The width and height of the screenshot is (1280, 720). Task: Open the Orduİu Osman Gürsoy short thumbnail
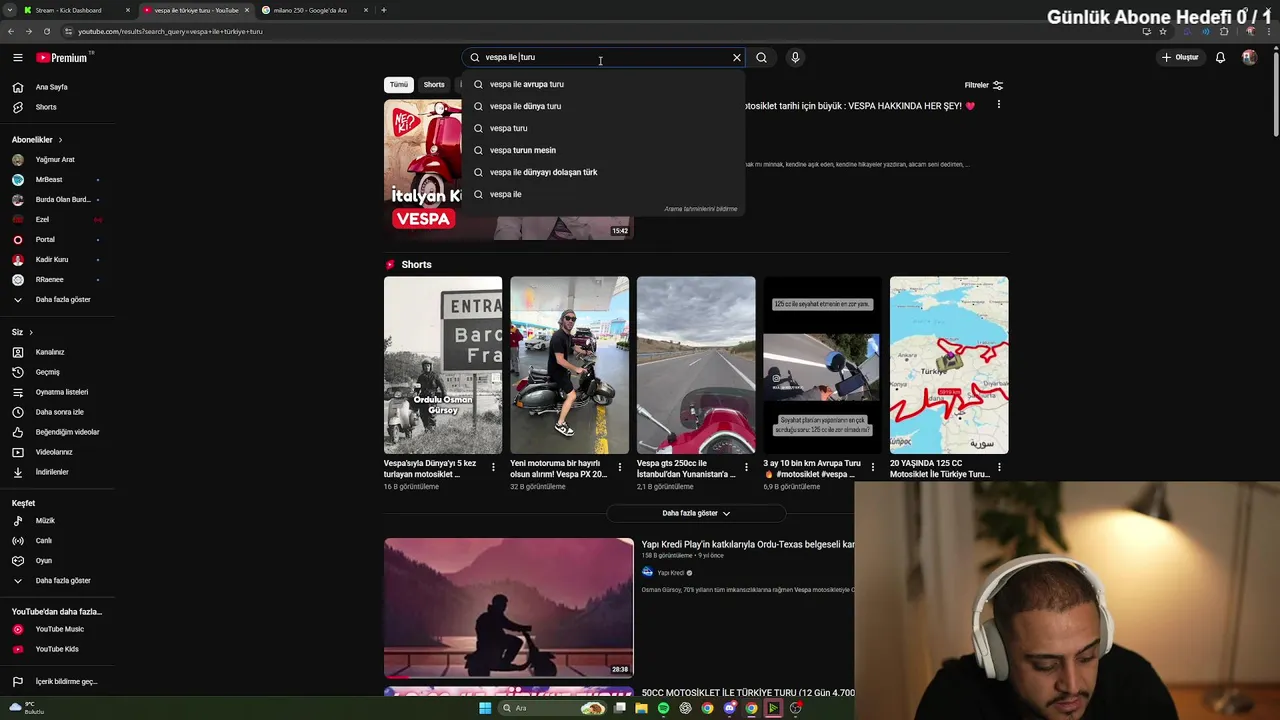pos(443,365)
